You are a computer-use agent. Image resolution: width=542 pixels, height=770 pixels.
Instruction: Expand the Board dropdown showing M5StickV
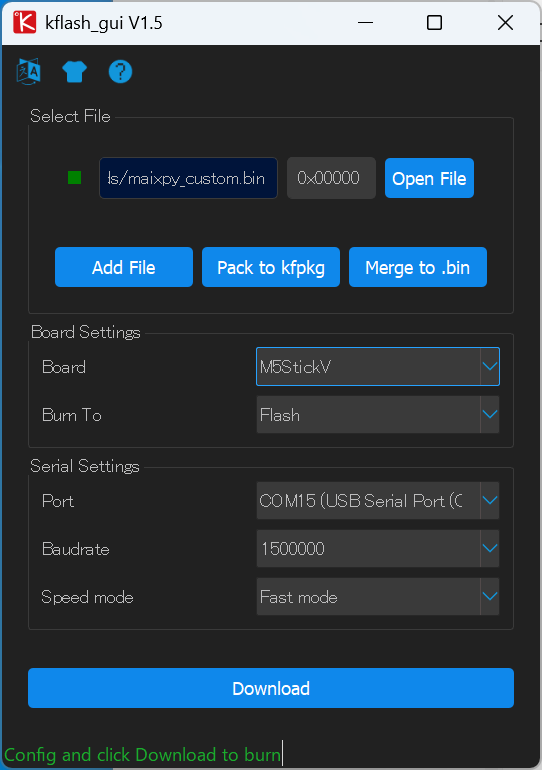378,366
